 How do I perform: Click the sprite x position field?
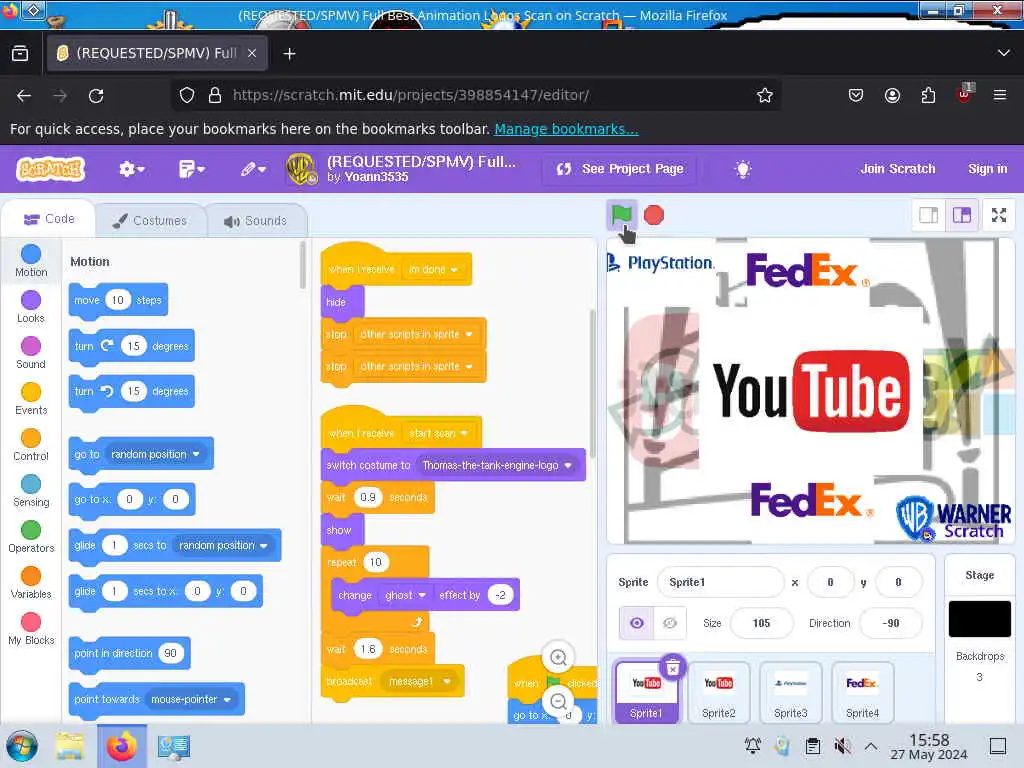(830, 582)
